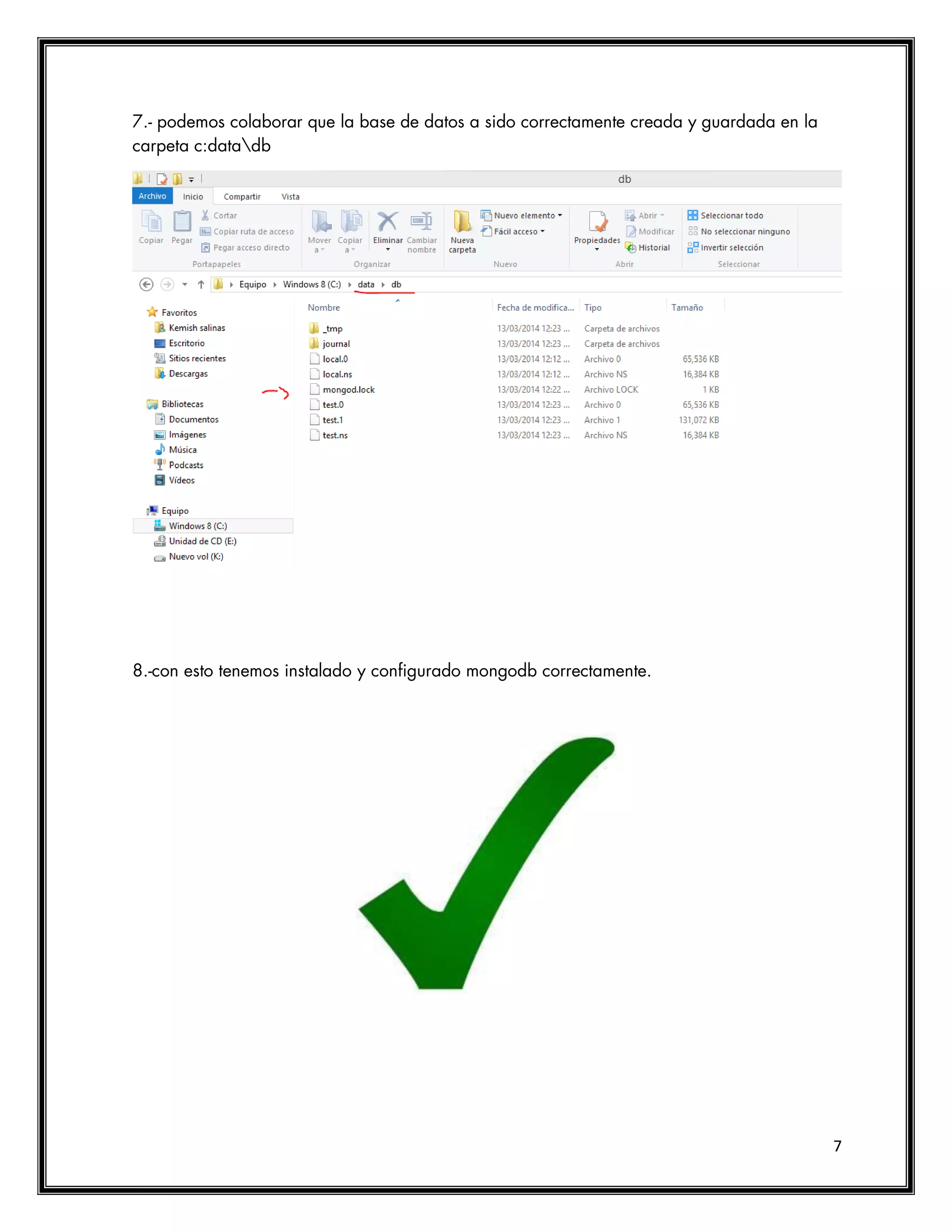Click quick access toolbar dropdown arrow
The image size is (952, 1232).
click(x=191, y=179)
